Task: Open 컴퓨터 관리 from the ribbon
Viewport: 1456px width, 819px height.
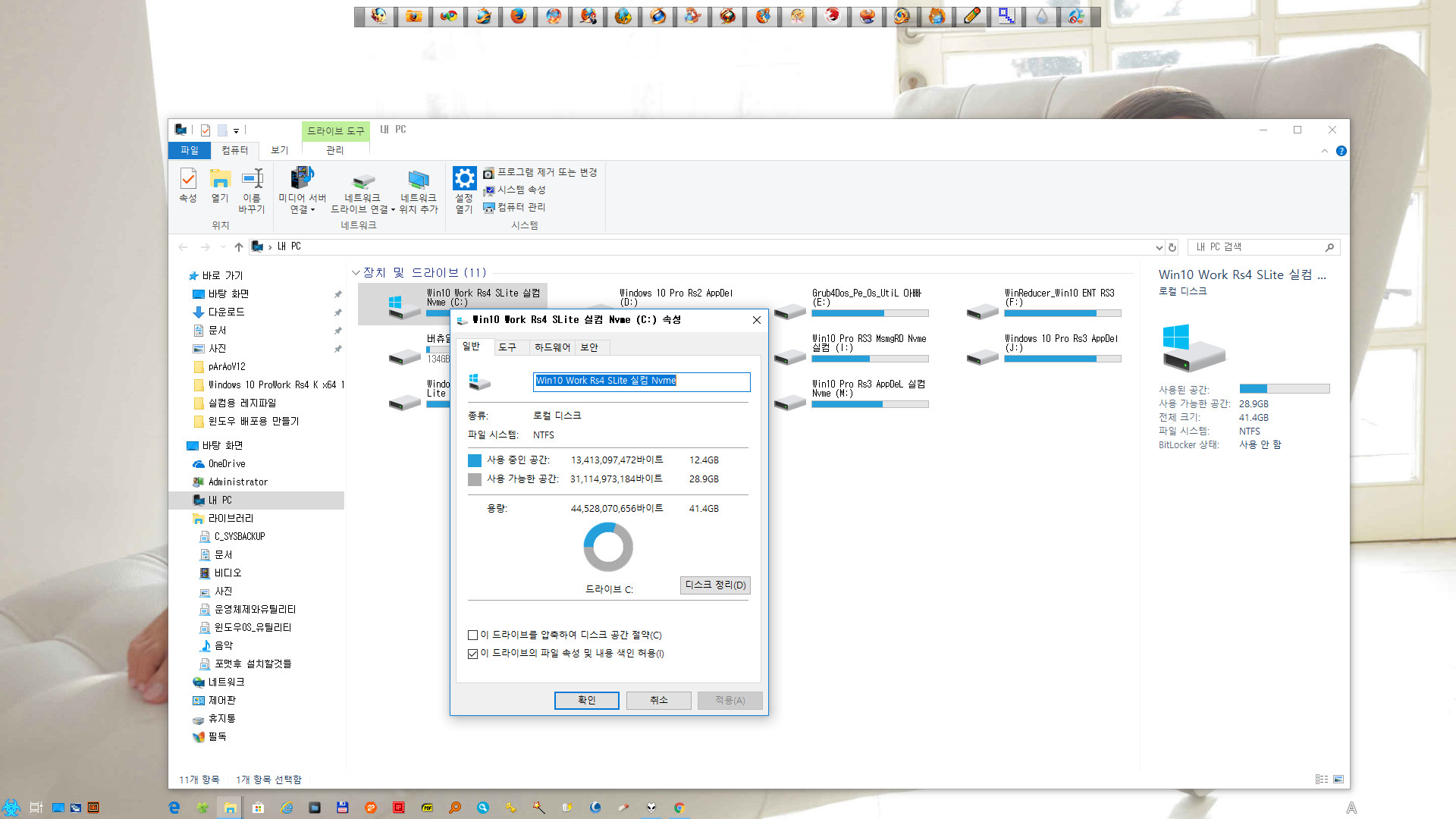Action: pos(514,208)
